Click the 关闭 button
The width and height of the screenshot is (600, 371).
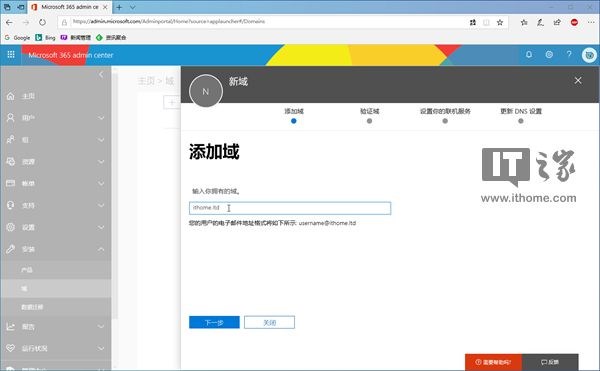tap(269, 322)
